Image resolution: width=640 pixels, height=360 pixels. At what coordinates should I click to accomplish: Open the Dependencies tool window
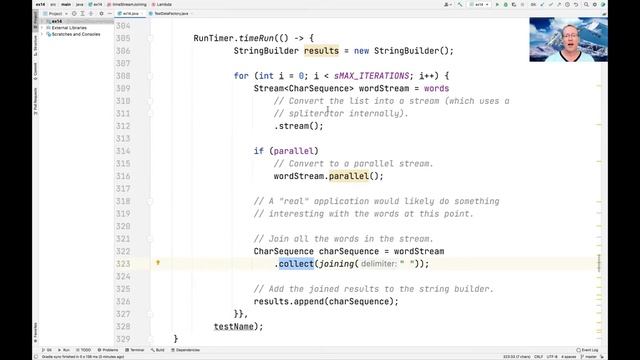[x=185, y=350]
